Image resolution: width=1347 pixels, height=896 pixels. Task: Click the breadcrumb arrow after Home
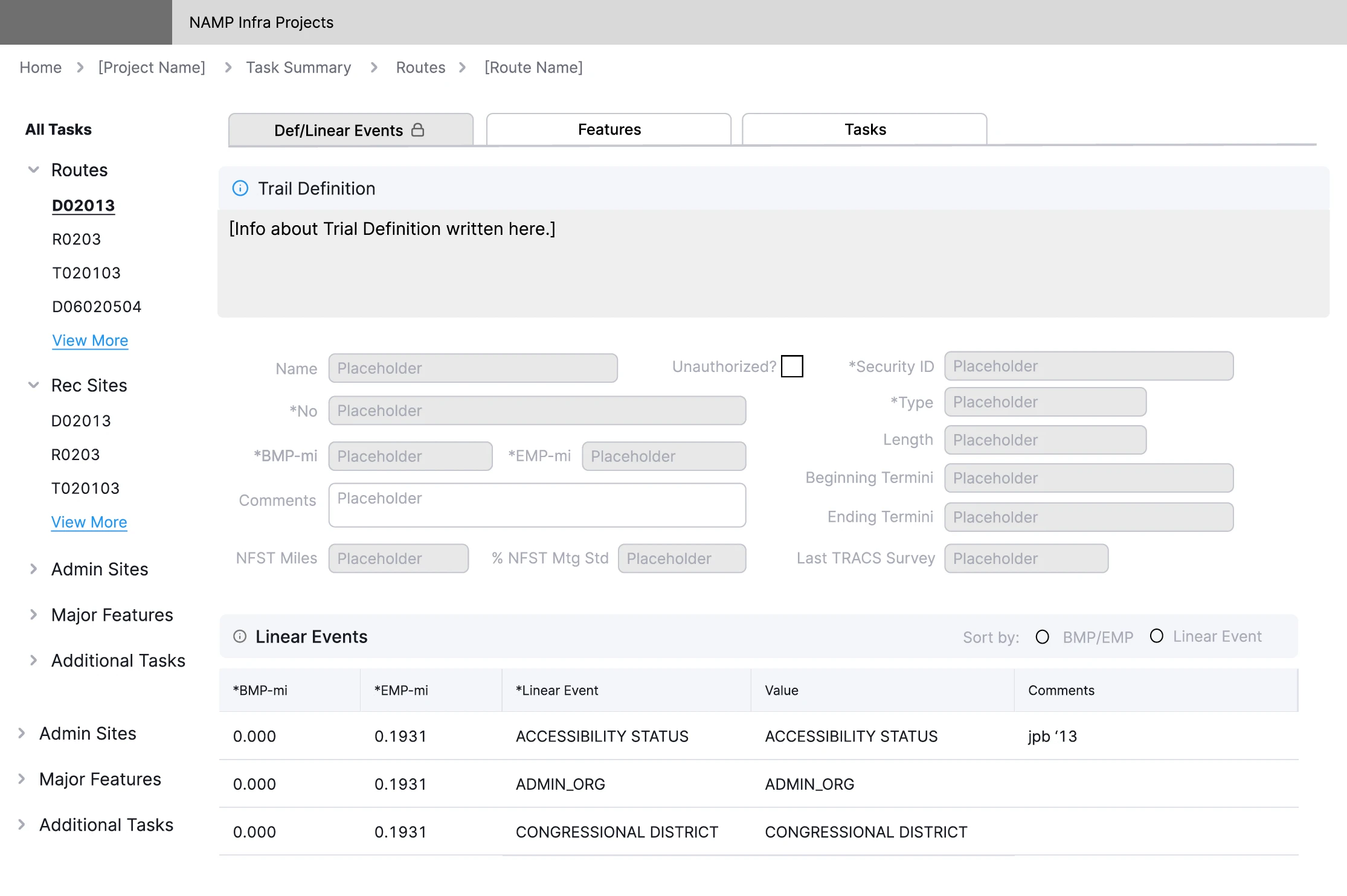pyautogui.click(x=80, y=68)
